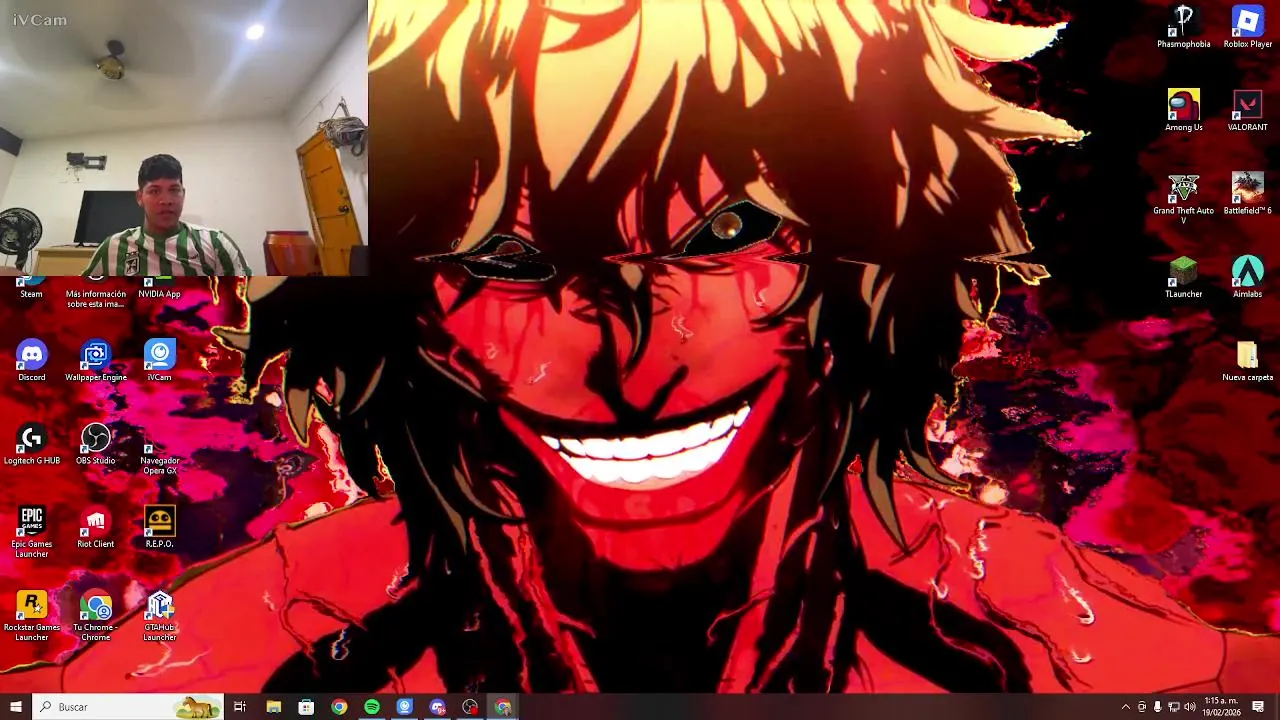Image resolution: width=1280 pixels, height=720 pixels.
Task: Open the Windows Start menu
Action: (x=16, y=707)
